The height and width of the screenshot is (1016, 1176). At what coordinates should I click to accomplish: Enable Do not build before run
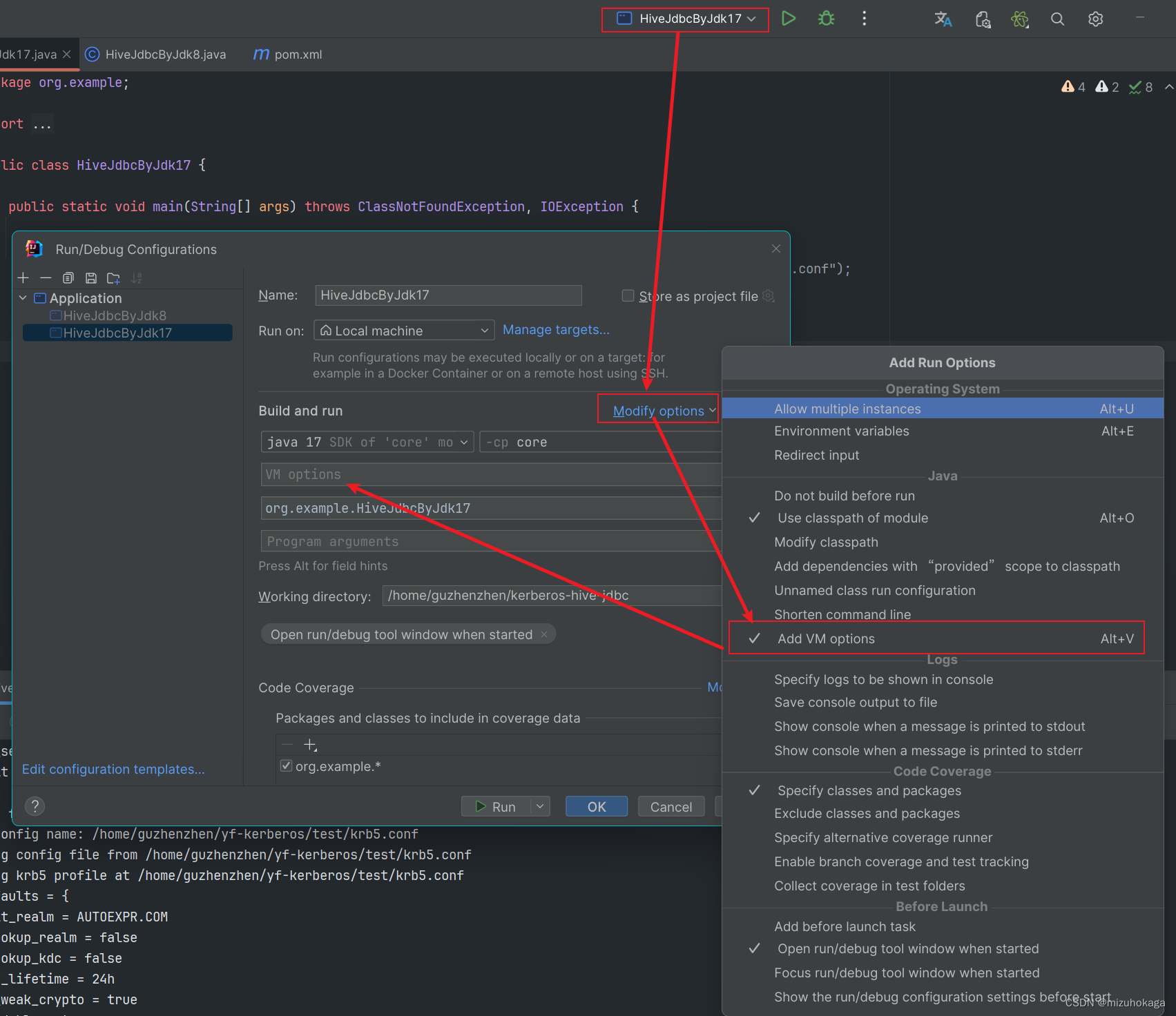click(x=943, y=496)
